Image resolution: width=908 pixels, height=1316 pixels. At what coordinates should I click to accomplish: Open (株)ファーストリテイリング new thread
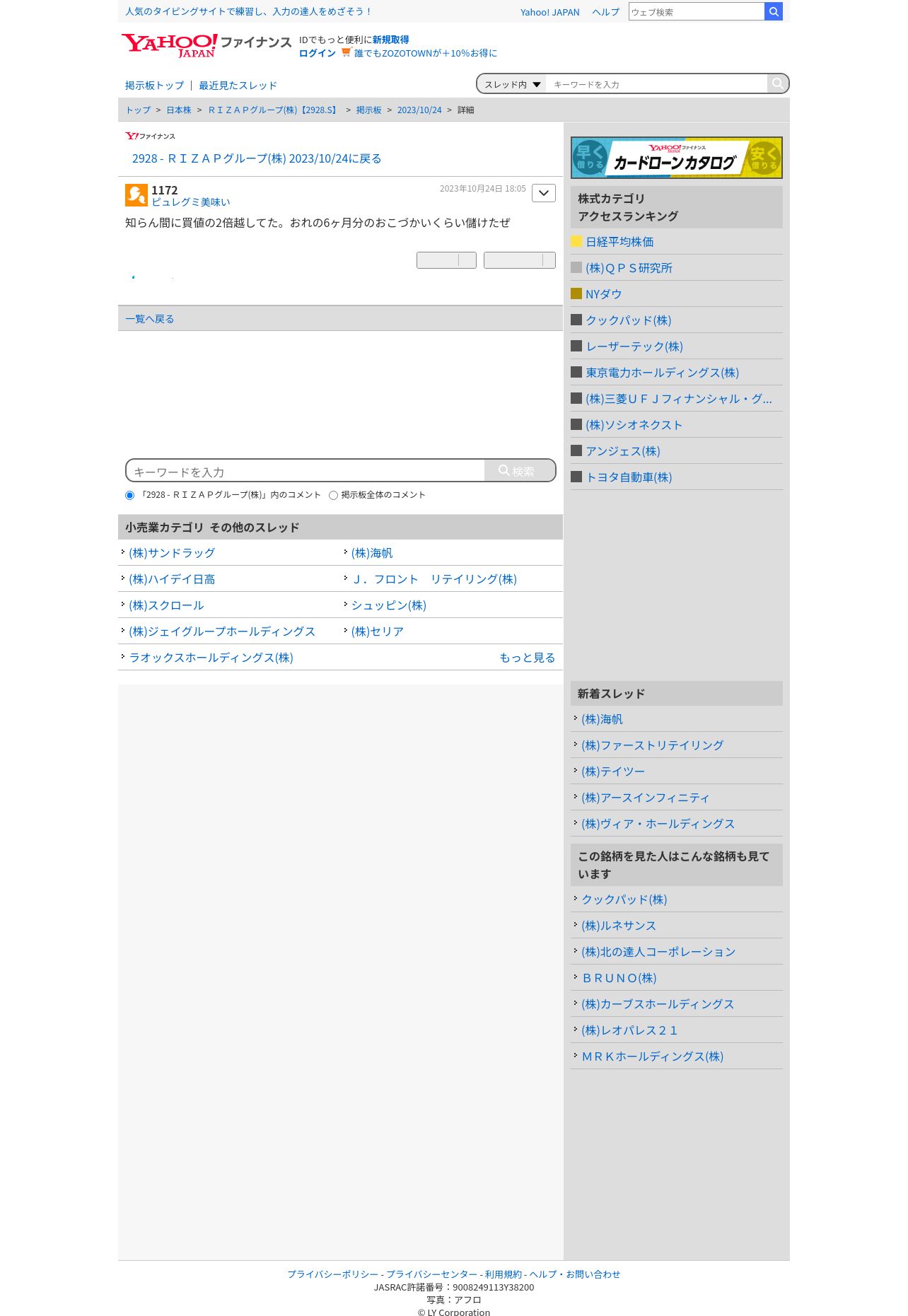[652, 745]
